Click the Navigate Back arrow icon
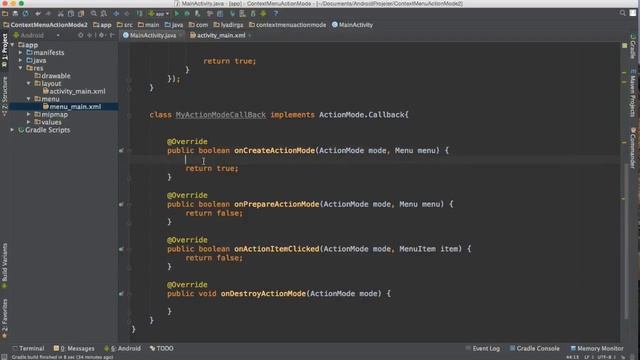This screenshot has width=640, height=360. (116, 13)
